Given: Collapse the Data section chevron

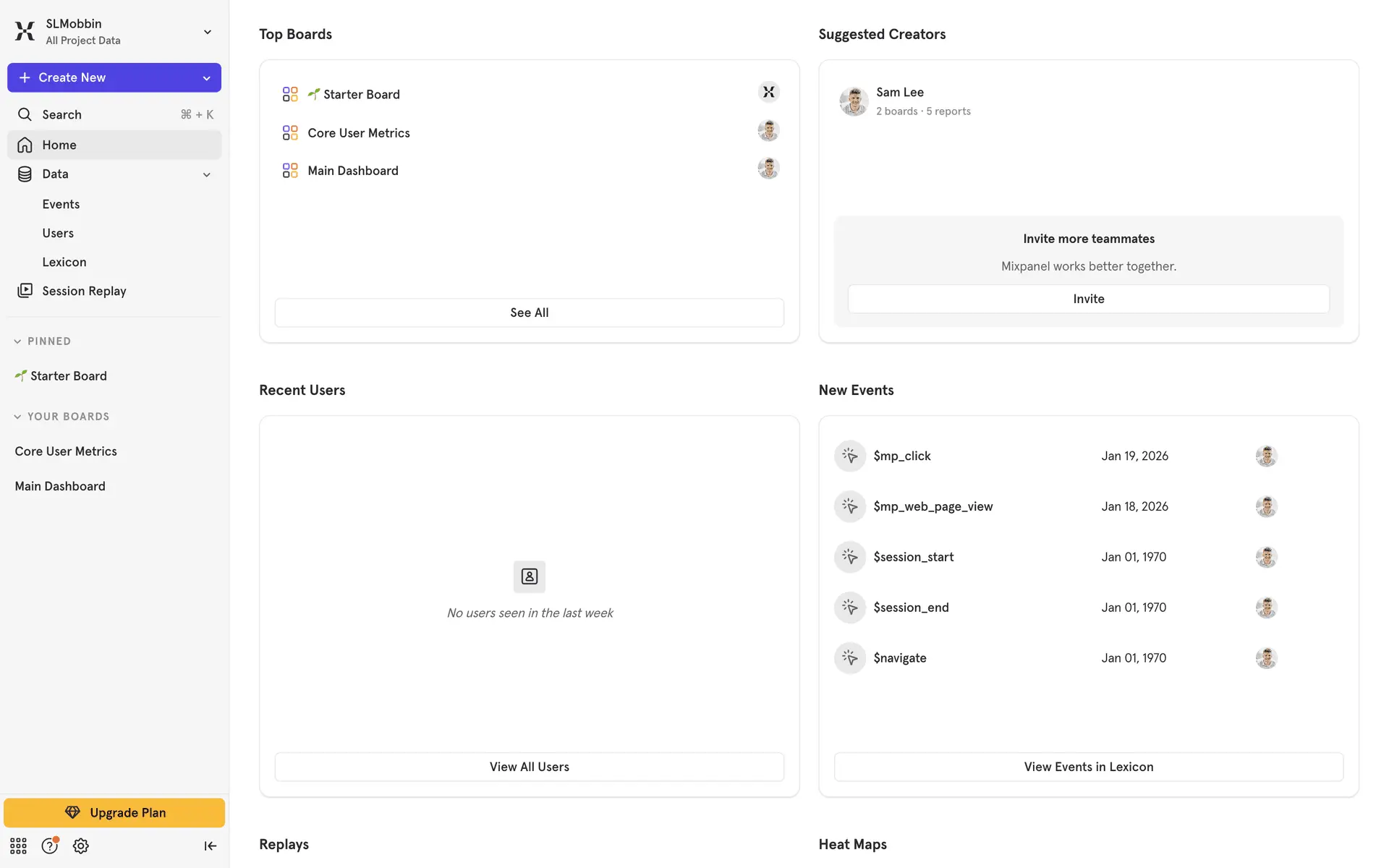Looking at the screenshot, I should point(206,174).
